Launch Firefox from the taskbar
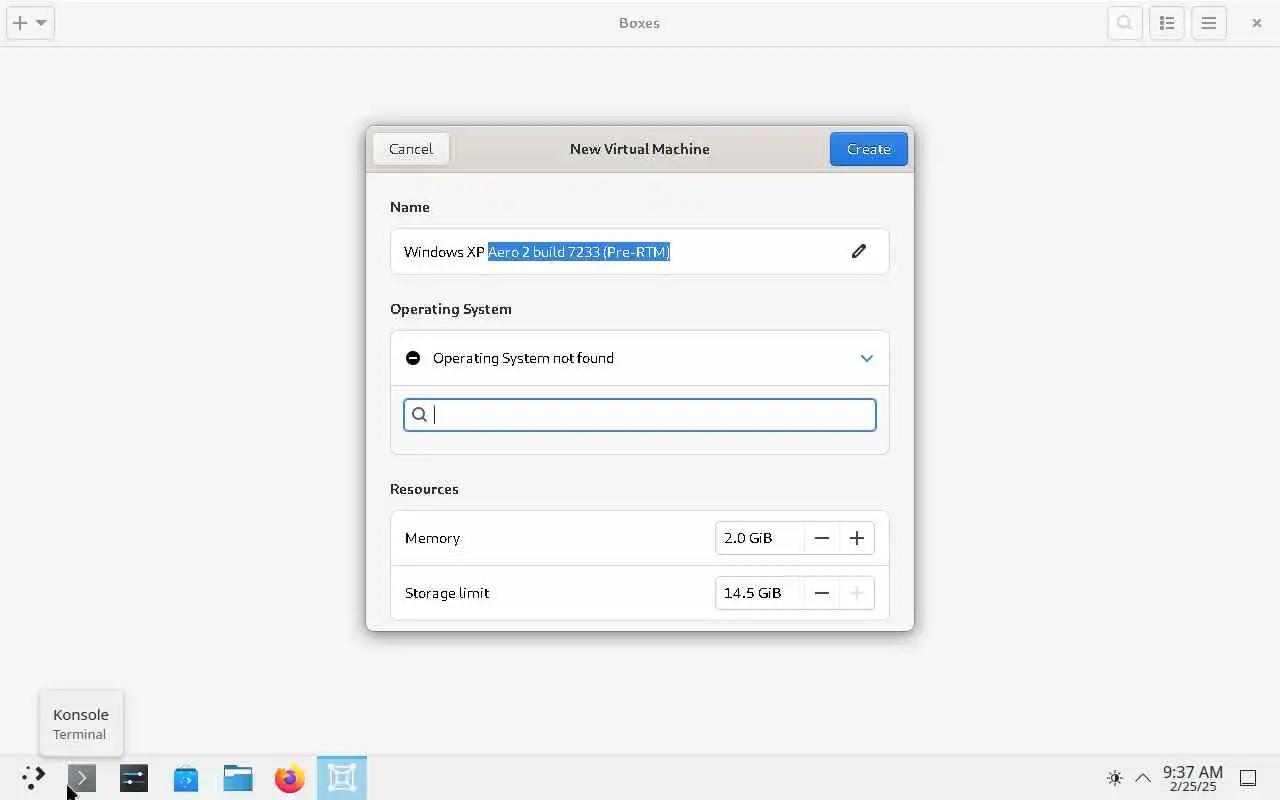 point(290,778)
